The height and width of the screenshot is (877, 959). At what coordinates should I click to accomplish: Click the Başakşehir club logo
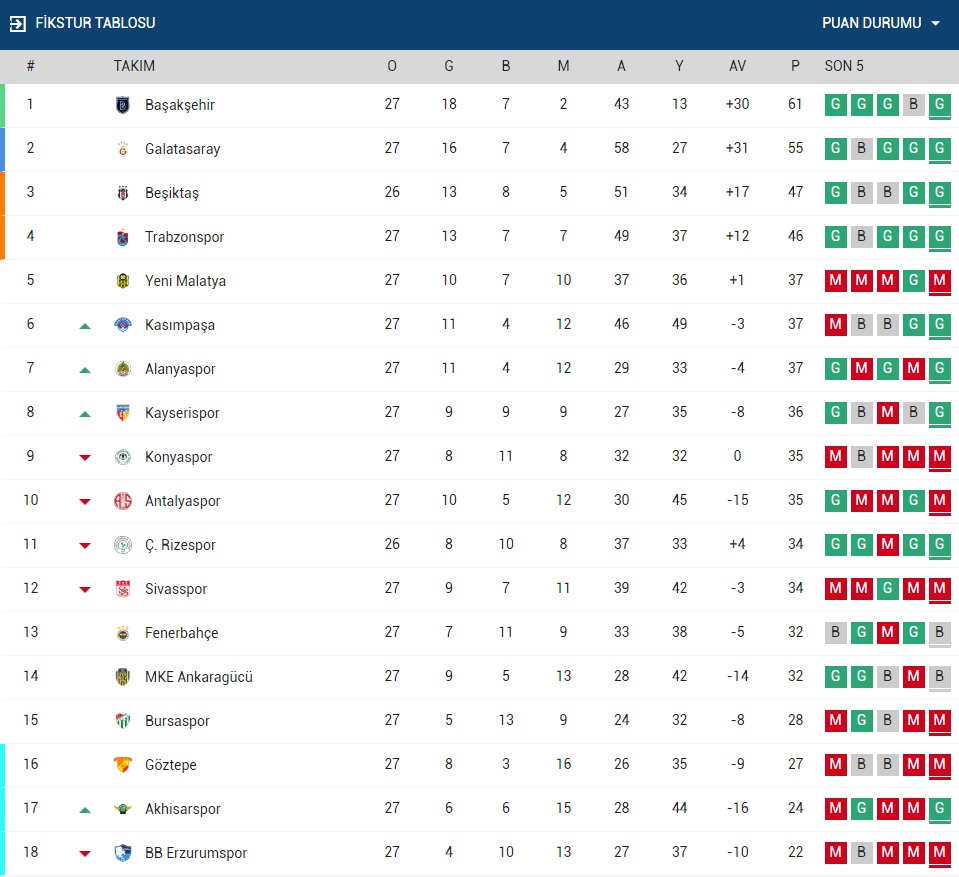(123, 105)
